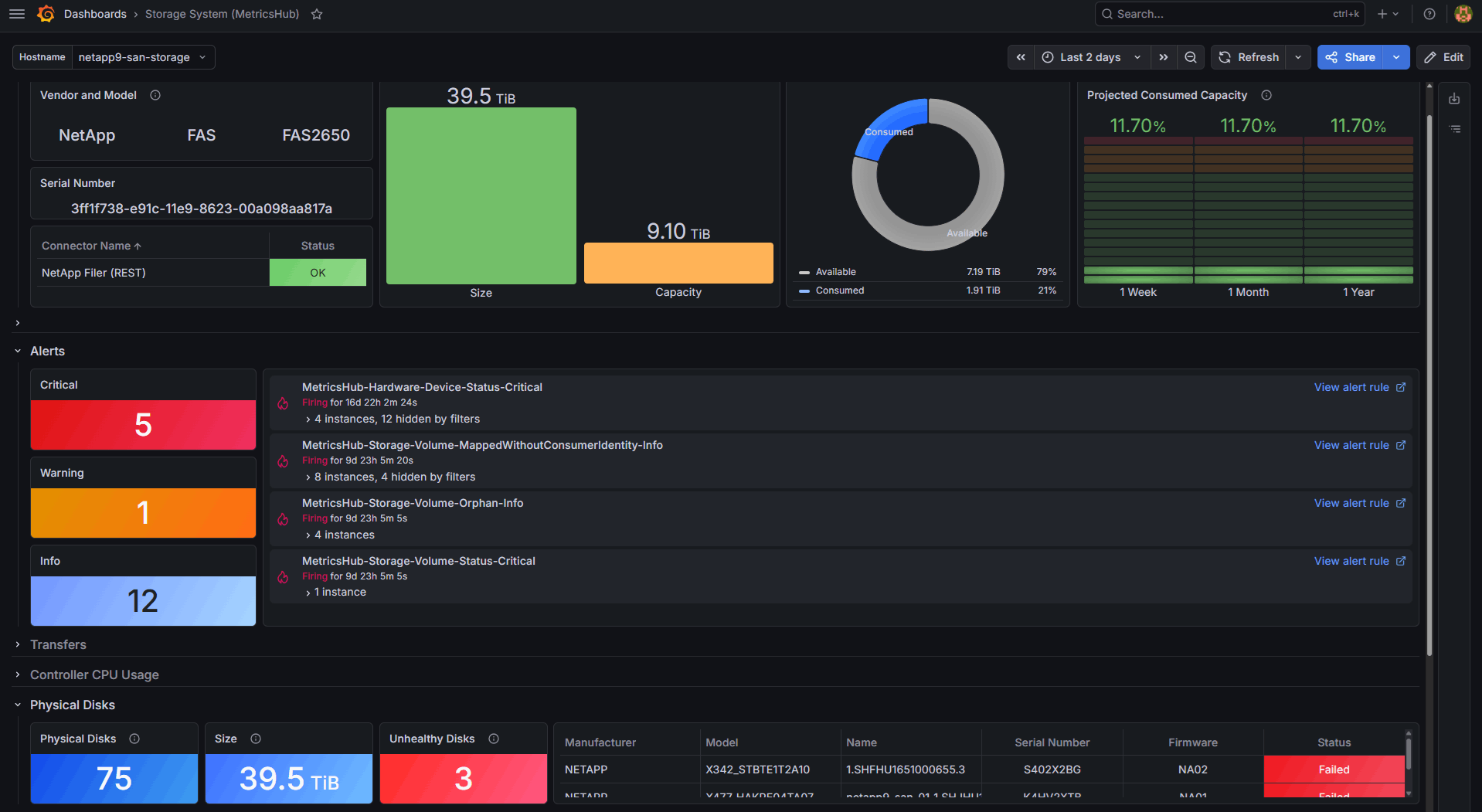Click the Info alerts count 12
1482x812 pixels.
[143, 601]
